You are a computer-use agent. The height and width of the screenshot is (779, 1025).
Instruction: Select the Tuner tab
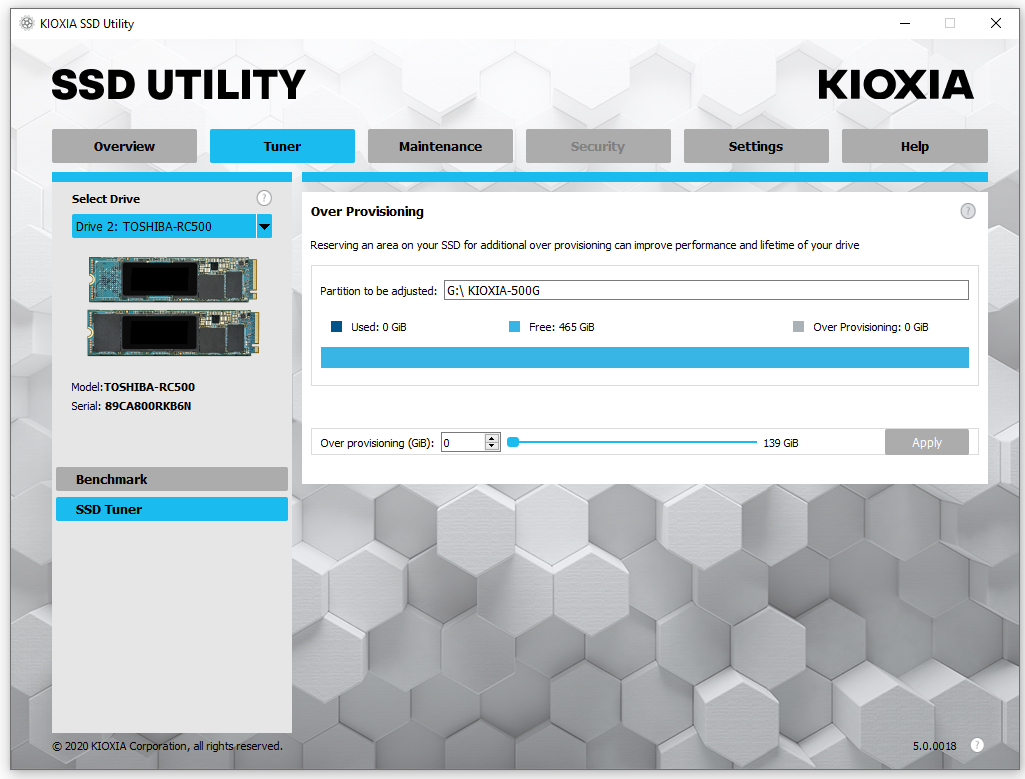click(x=282, y=146)
